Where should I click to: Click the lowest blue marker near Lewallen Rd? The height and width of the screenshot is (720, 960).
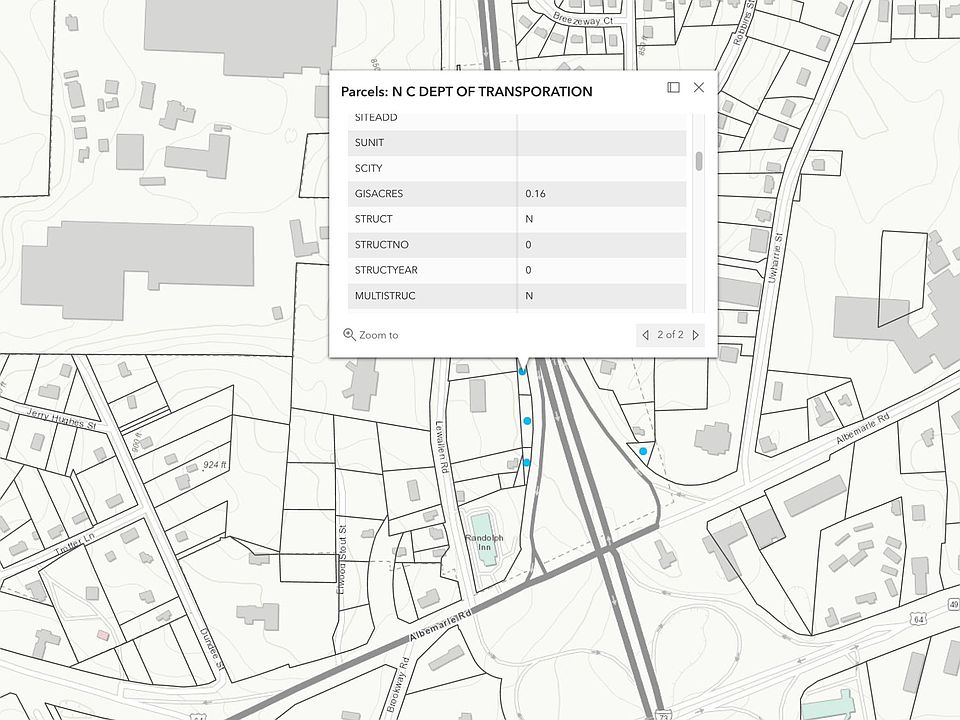click(x=527, y=462)
